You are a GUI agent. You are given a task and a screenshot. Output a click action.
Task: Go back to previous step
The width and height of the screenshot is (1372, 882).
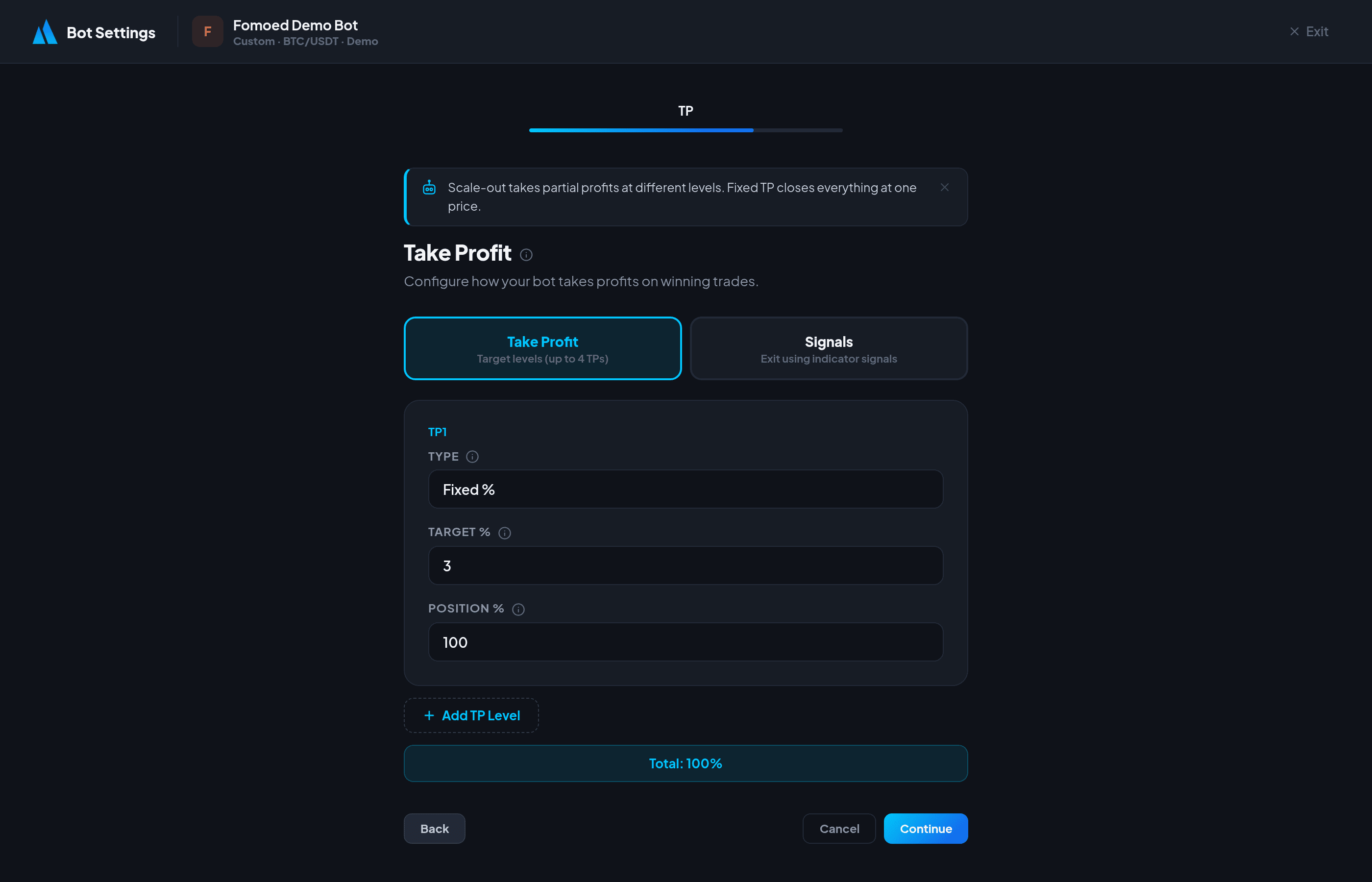434,828
